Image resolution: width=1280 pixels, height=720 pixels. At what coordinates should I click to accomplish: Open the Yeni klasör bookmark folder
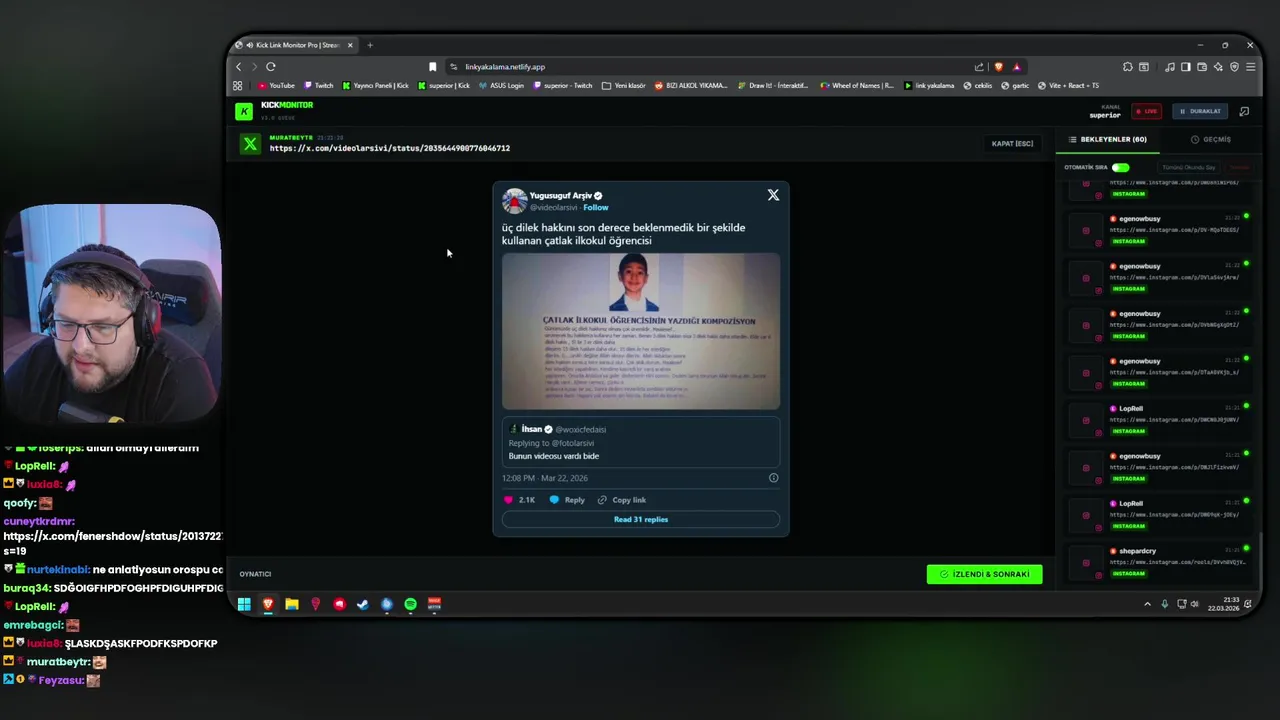tap(624, 86)
